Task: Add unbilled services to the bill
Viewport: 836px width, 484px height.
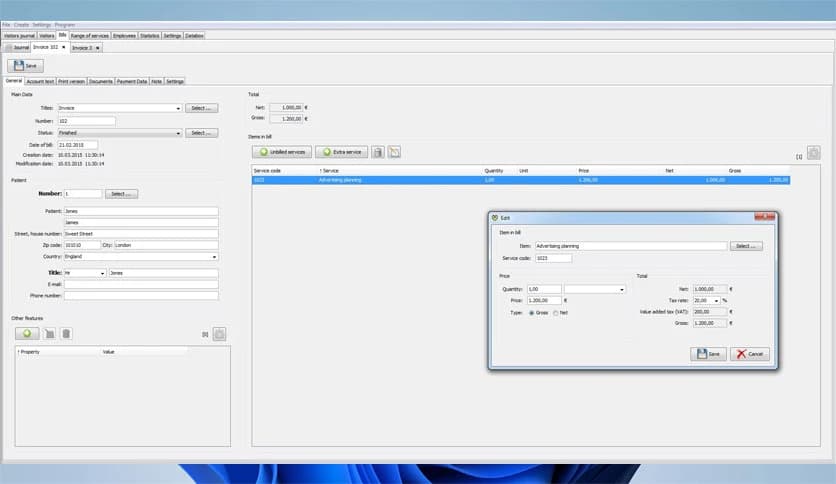Action: pyautogui.click(x=281, y=152)
